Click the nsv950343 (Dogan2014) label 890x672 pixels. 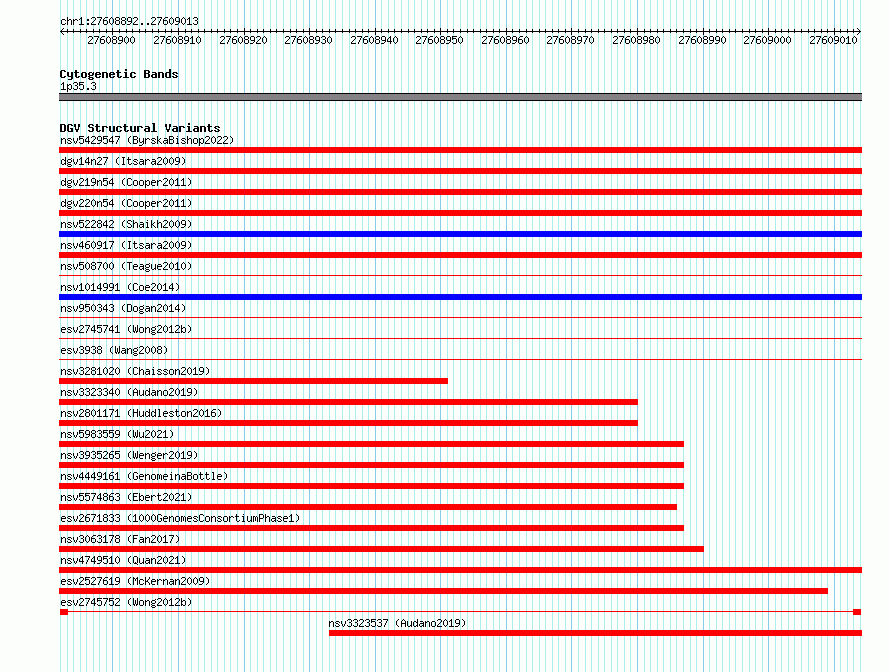point(123,308)
